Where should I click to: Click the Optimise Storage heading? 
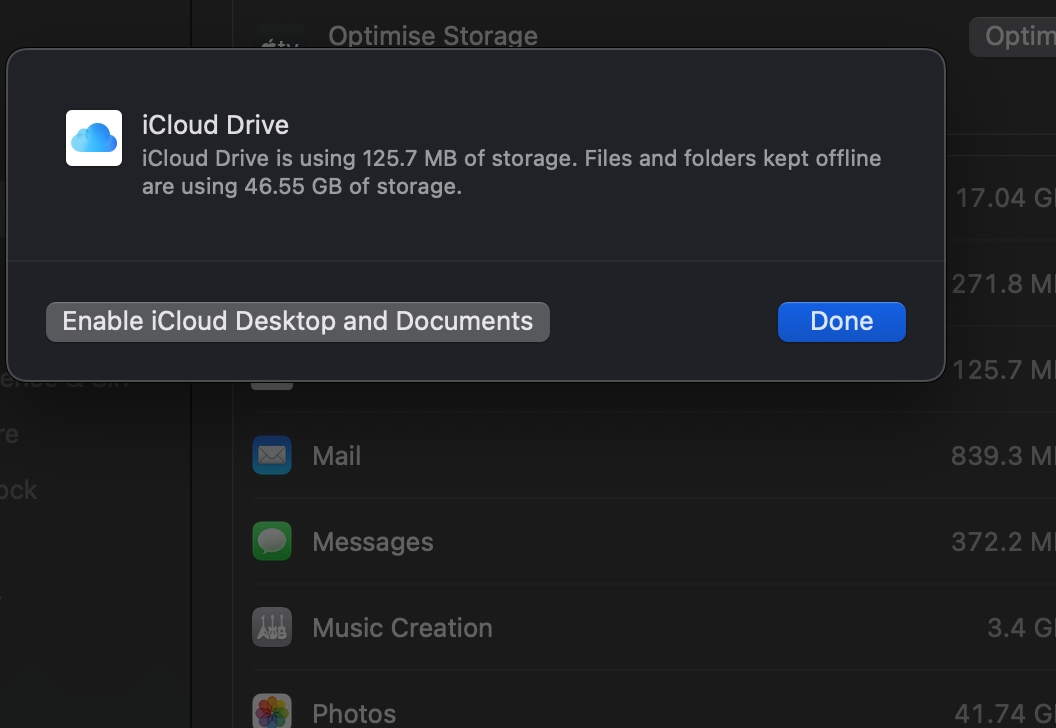tap(432, 36)
